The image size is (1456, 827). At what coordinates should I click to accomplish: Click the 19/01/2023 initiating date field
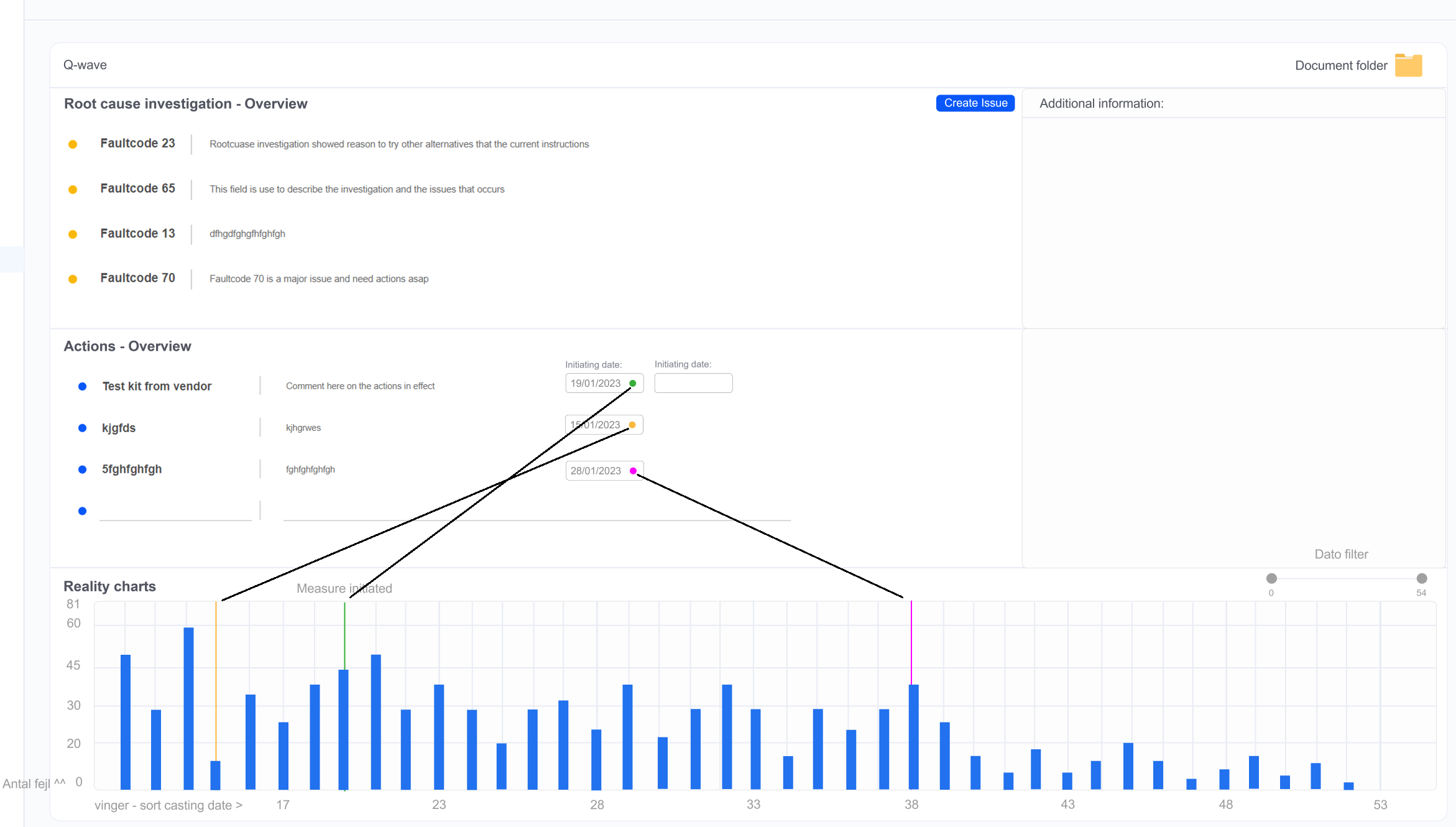[604, 384]
